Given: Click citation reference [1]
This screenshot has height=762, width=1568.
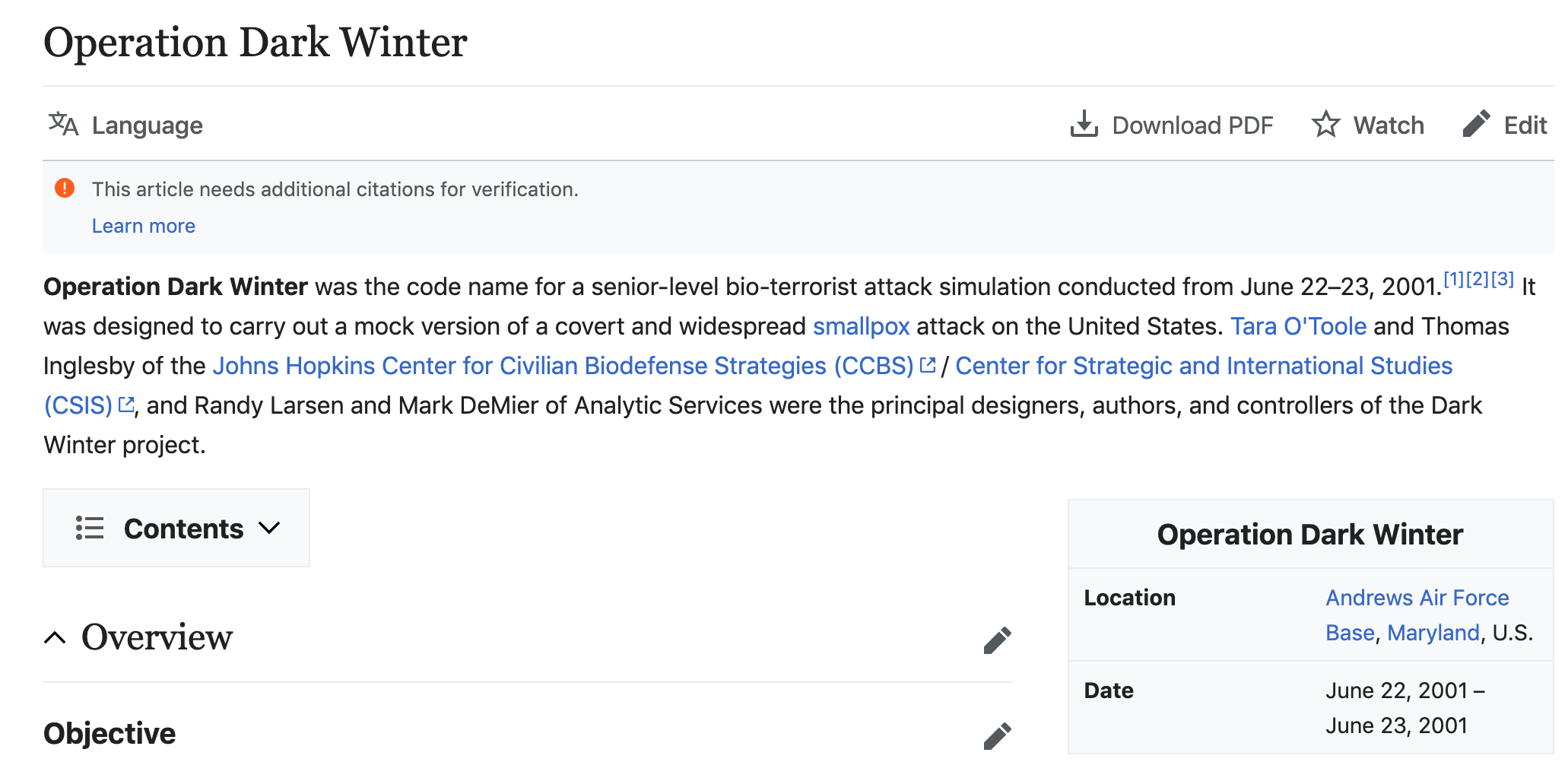Looking at the screenshot, I should [x=1454, y=279].
